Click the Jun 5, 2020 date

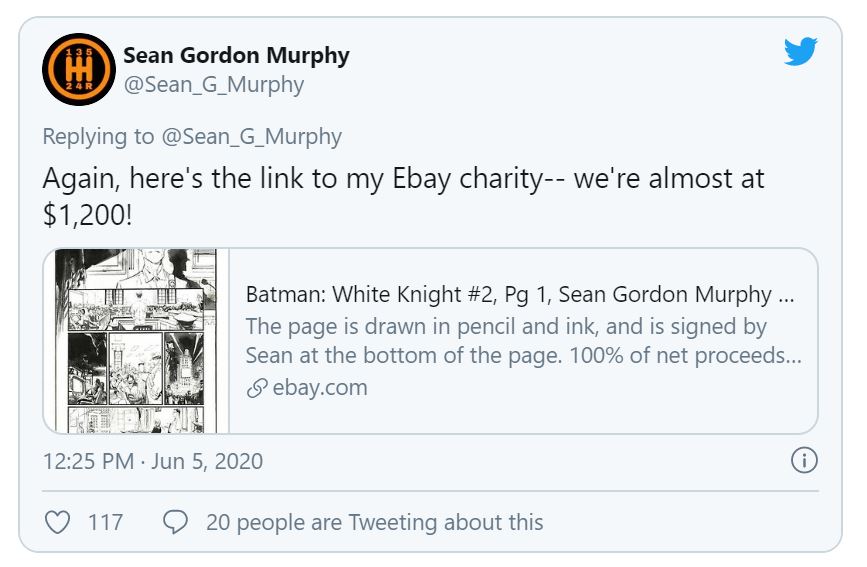[206, 461]
